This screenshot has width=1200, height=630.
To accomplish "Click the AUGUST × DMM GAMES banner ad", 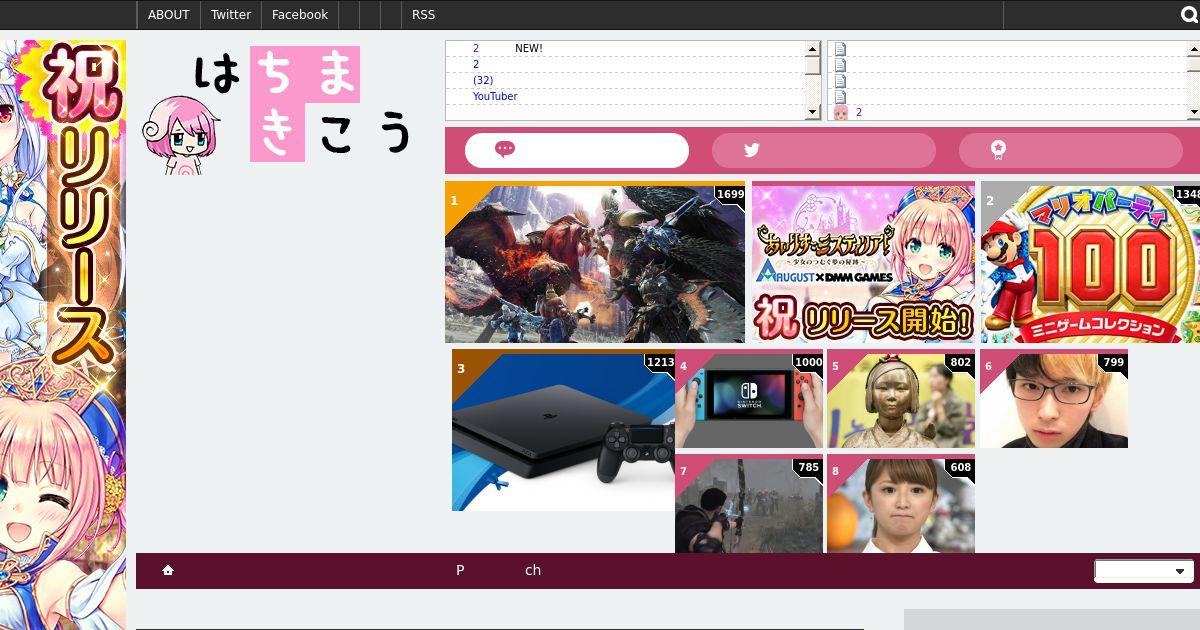I will pyautogui.click(x=863, y=262).
